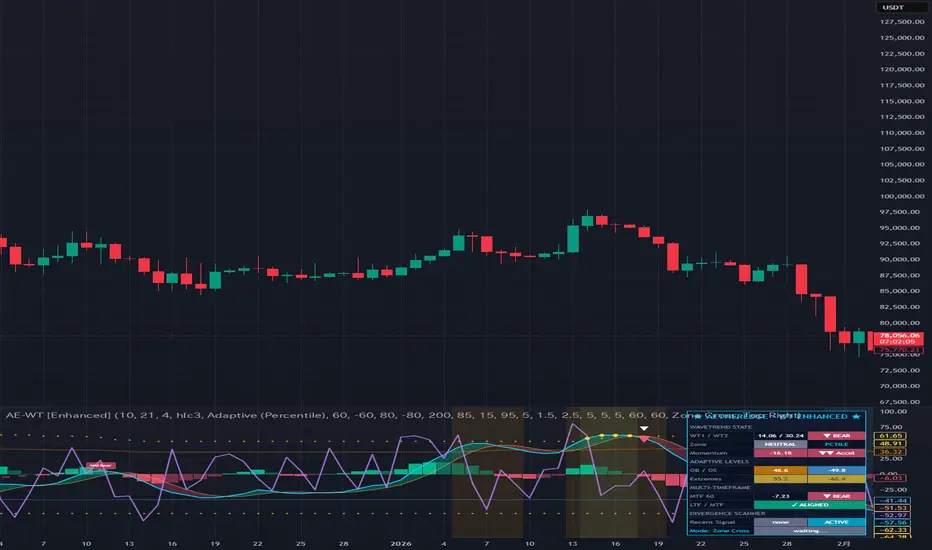Click the 100,000.00 price axis label
Viewport: 932px width, 550px height.
coord(902,196)
